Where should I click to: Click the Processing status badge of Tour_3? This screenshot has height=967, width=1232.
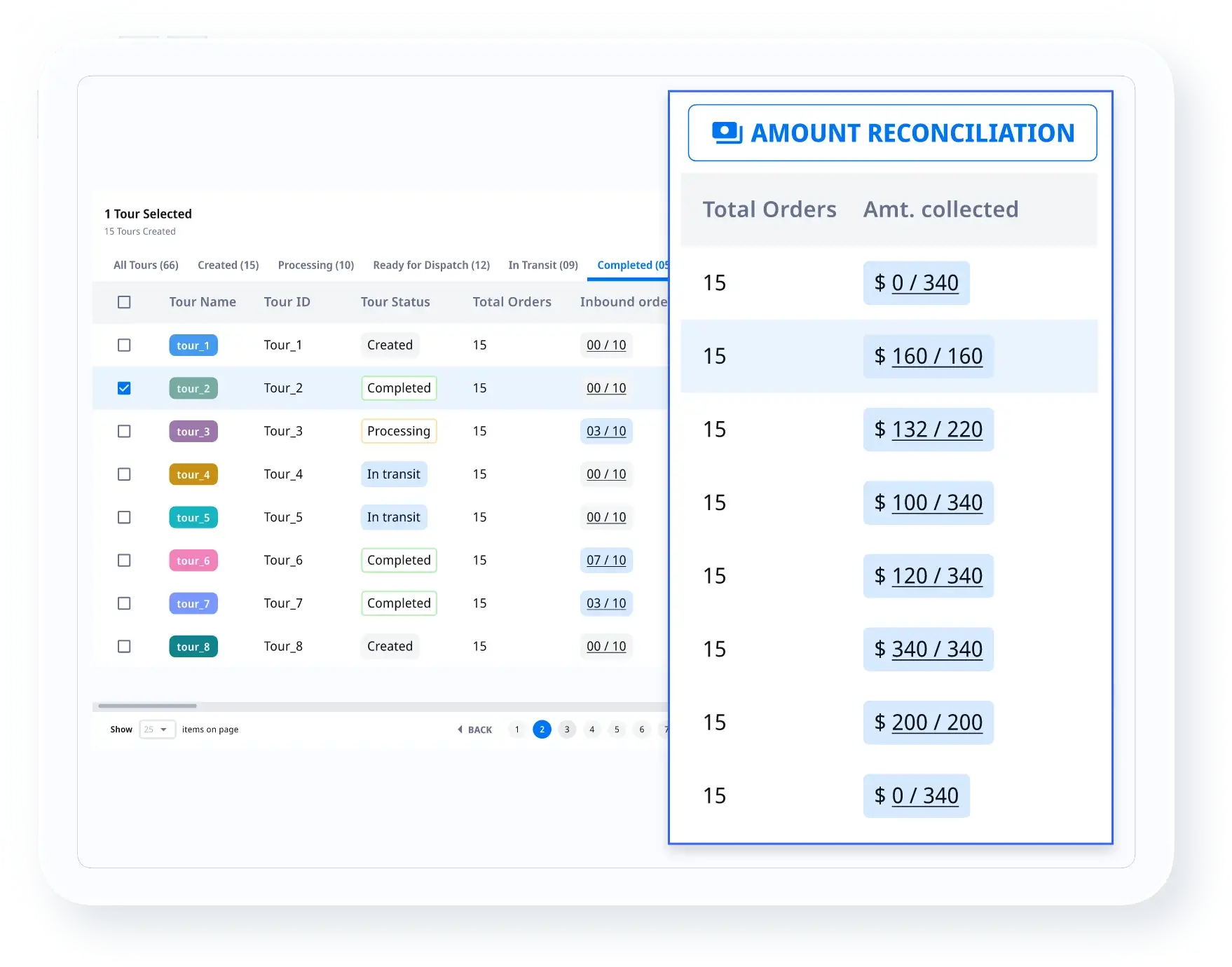pos(399,432)
